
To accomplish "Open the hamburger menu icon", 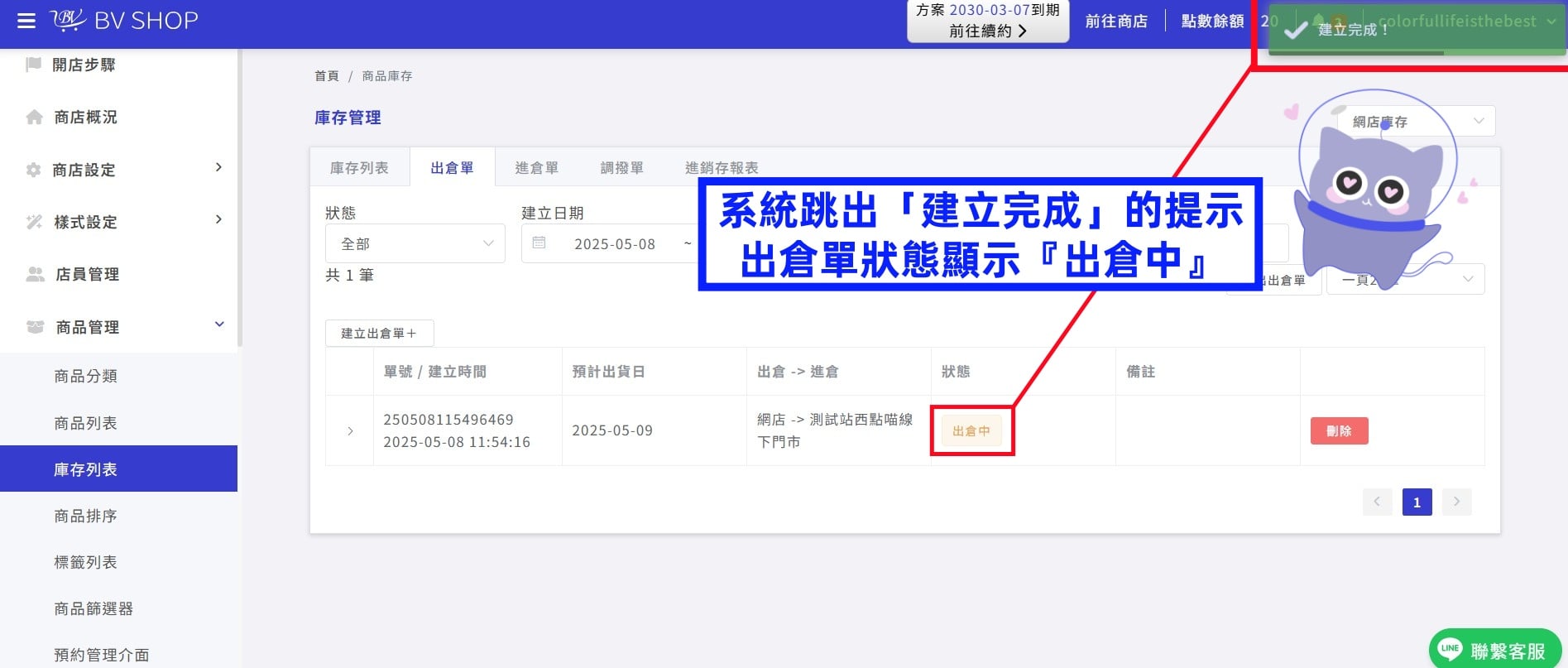I will point(26,21).
